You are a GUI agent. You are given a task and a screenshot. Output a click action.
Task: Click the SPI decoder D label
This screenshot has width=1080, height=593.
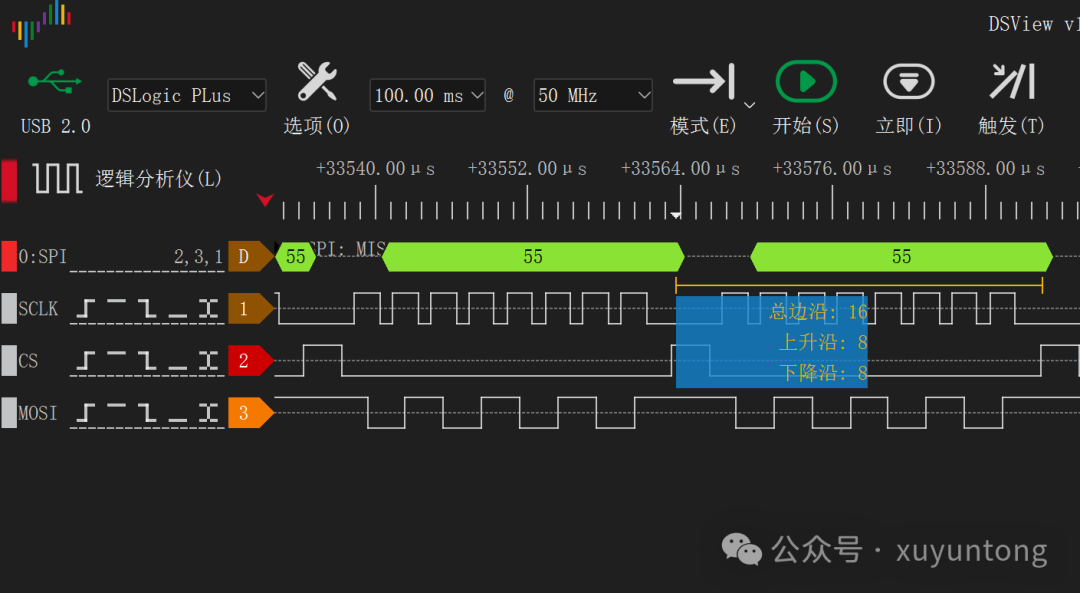(251, 256)
